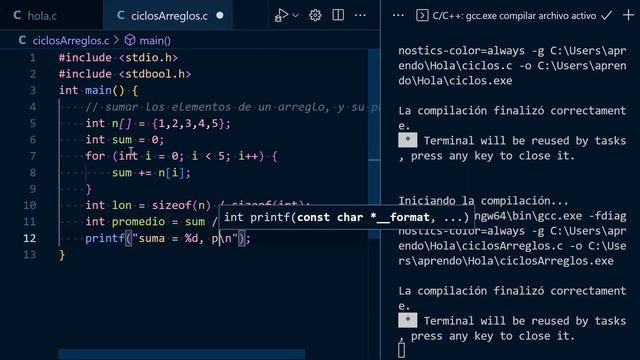Click ciclosArreglos.c in the breadcrumb

pyautogui.click(x=71, y=40)
